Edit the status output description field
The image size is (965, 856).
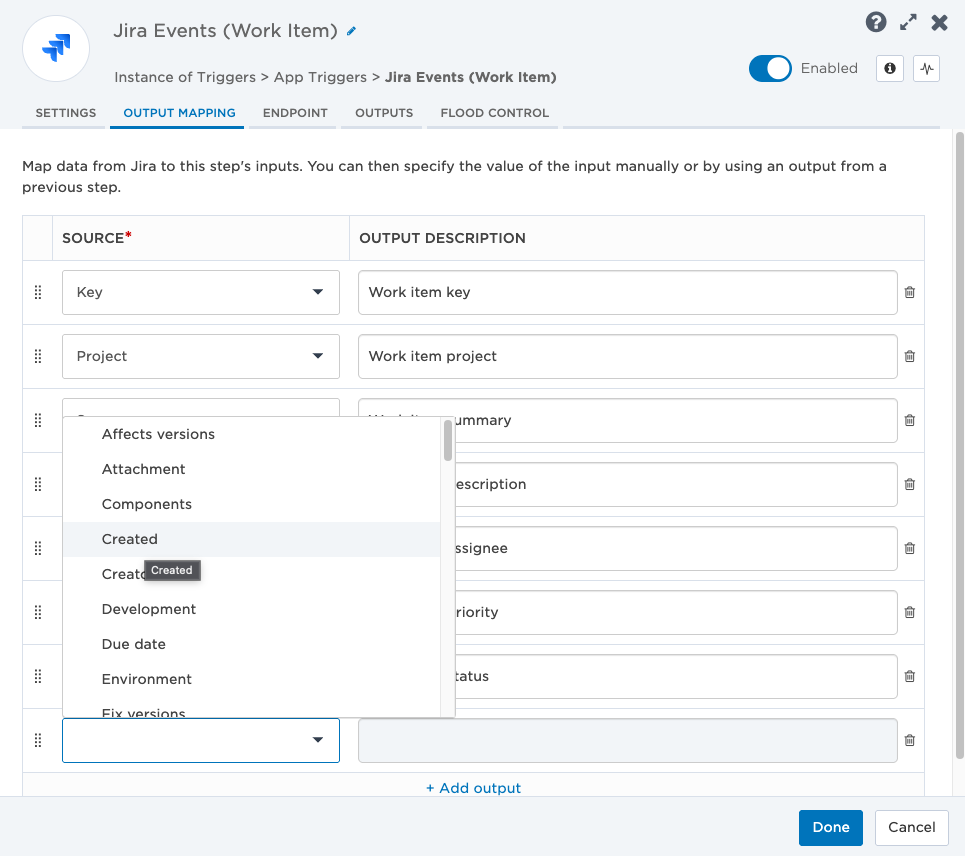click(x=676, y=676)
